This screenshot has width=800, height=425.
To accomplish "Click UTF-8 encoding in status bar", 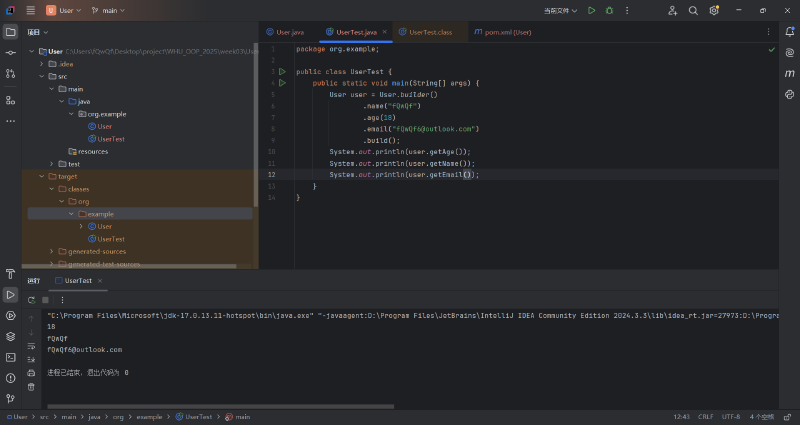I will (x=731, y=417).
